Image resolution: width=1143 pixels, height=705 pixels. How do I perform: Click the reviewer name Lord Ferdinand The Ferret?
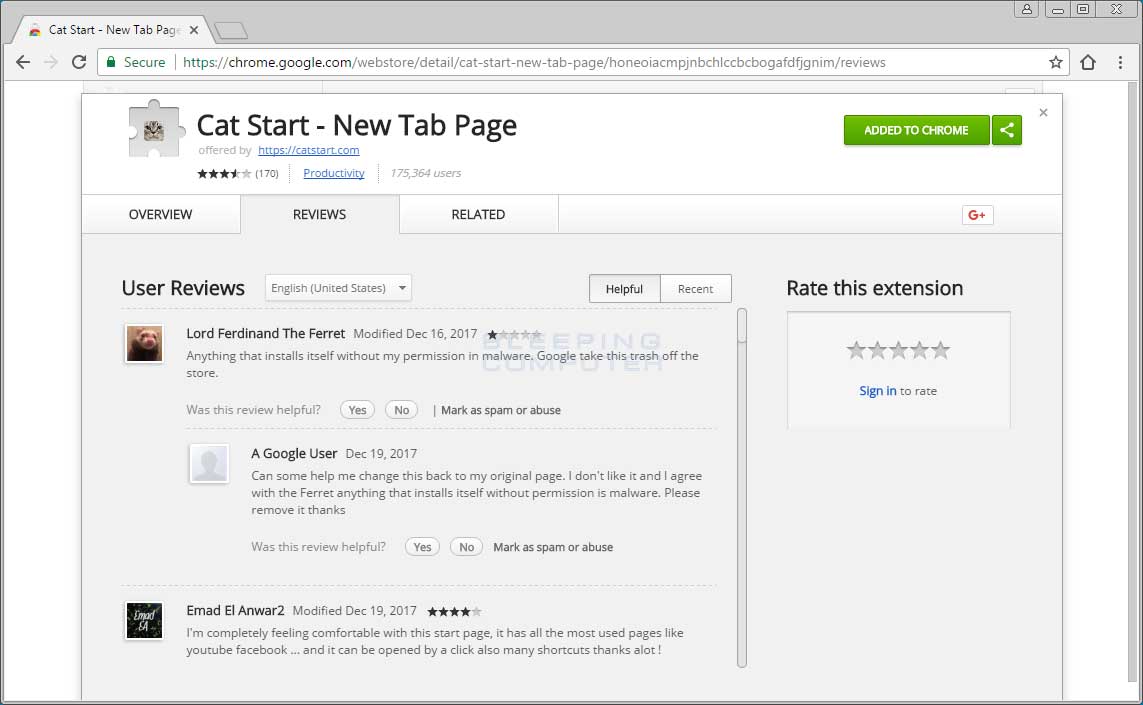[265, 333]
